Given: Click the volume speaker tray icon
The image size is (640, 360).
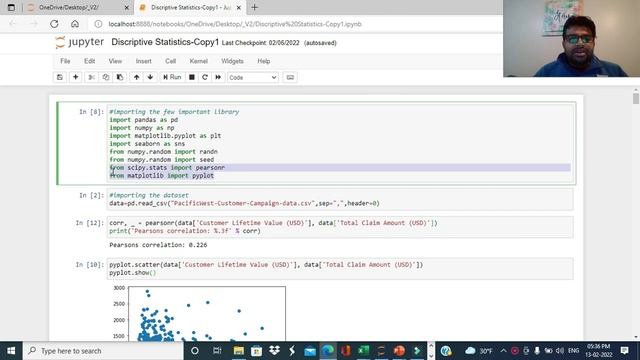Looking at the screenshot, I should click(x=560, y=351).
